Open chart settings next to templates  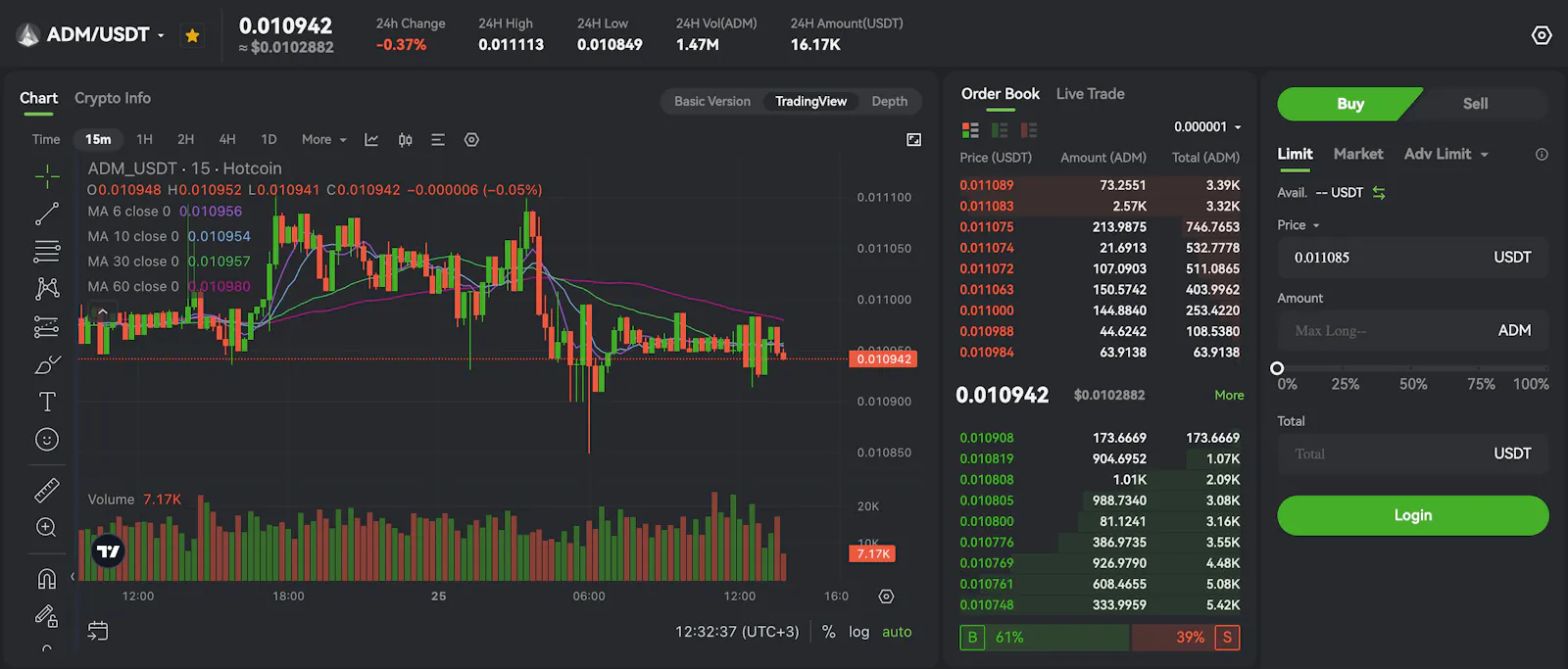(471, 140)
